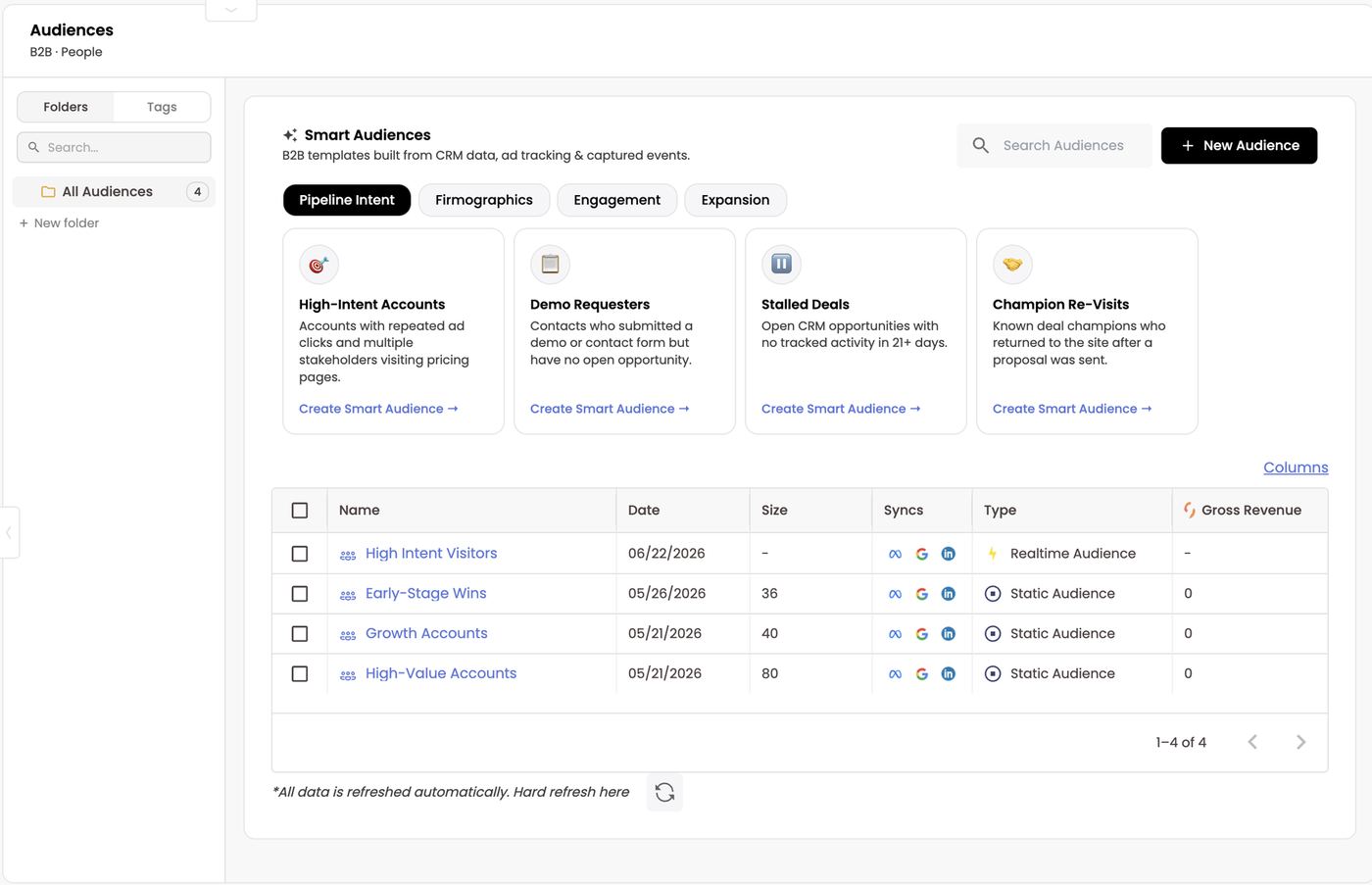Check the High Intent Visitors row checkbox
The image size is (1372, 885).
pyautogui.click(x=300, y=554)
